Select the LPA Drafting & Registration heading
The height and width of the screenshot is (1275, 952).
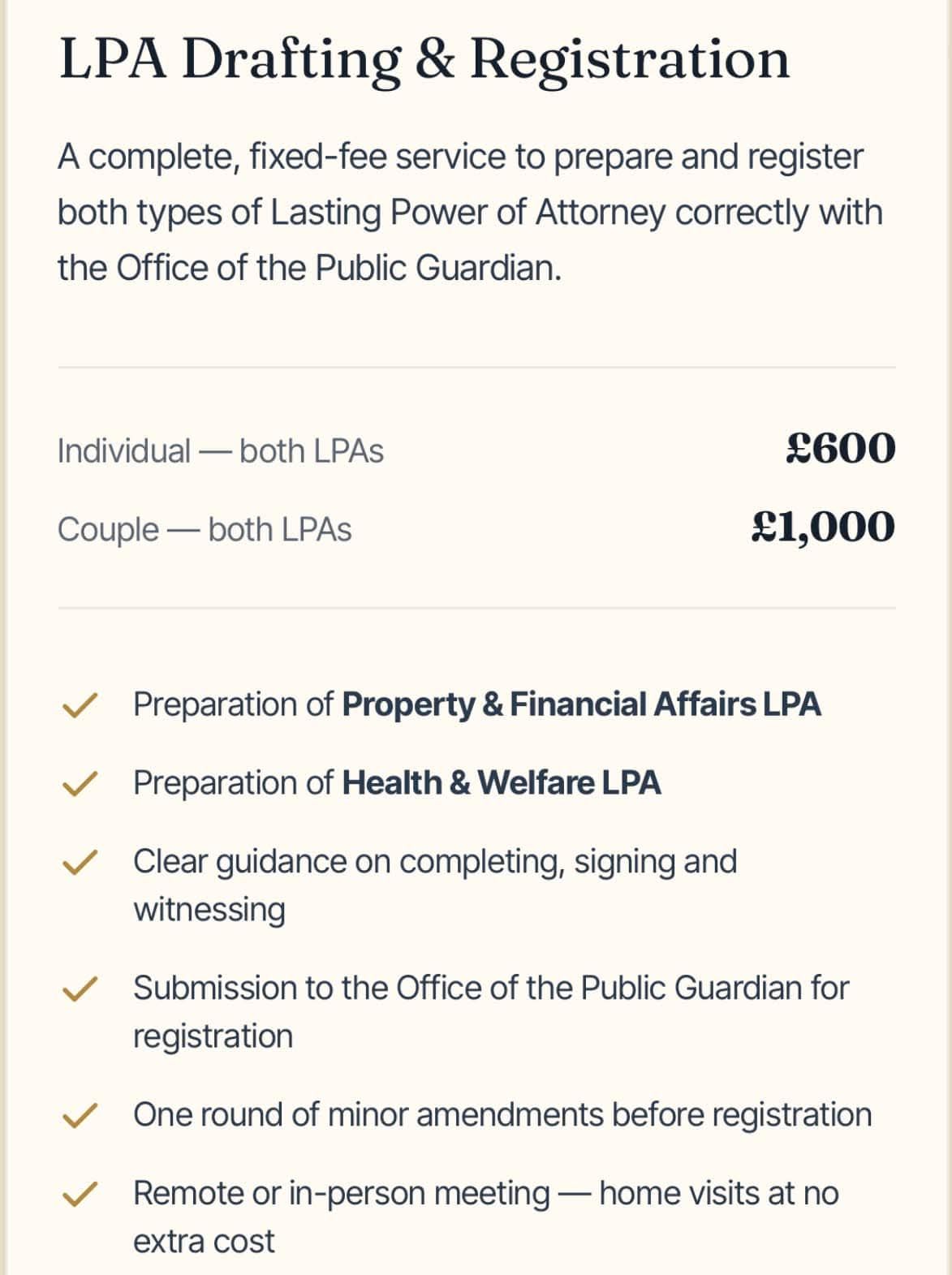click(424, 60)
